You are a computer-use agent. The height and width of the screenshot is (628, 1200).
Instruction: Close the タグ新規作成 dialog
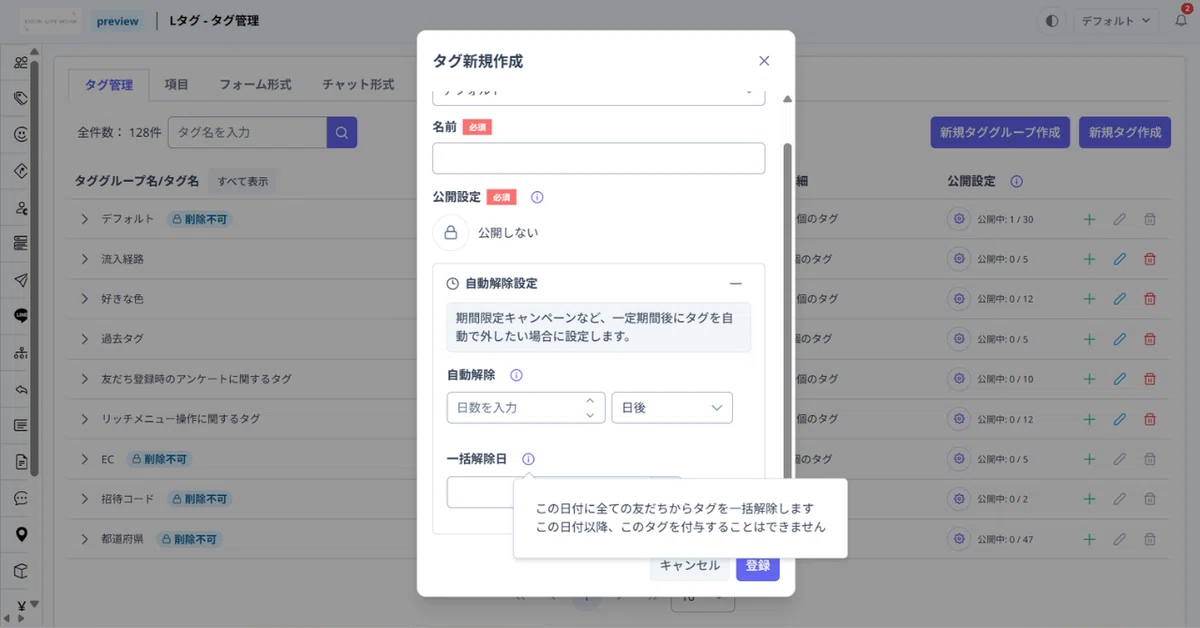coord(764,61)
